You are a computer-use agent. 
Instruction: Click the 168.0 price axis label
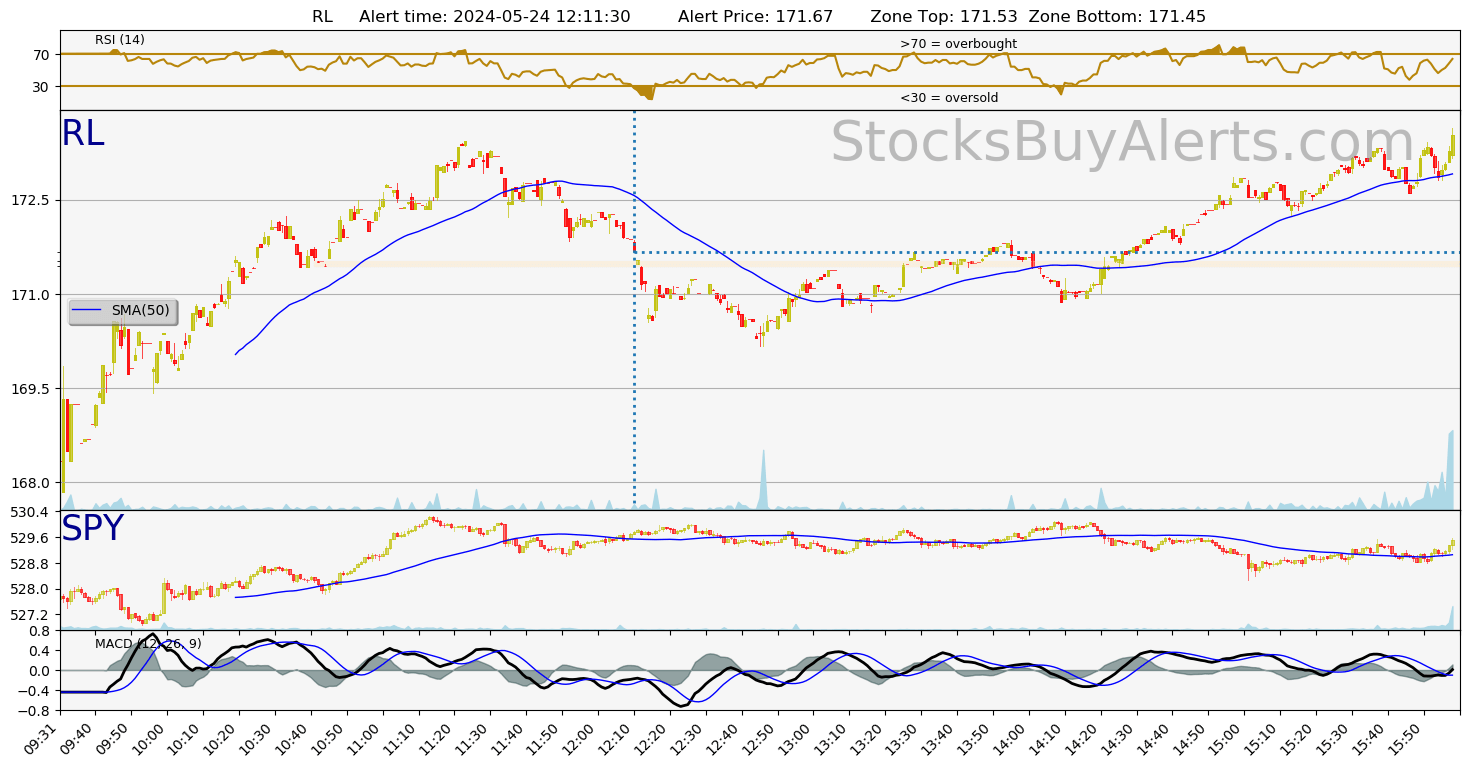click(29, 482)
